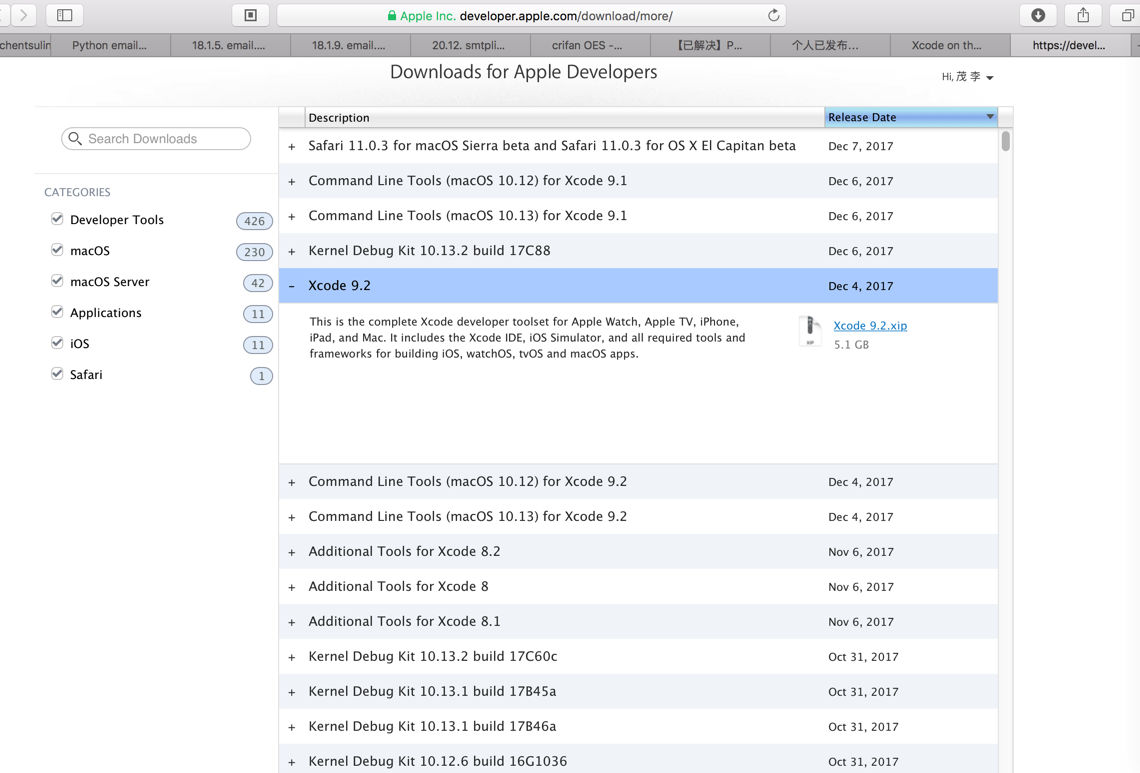The image size is (1140, 773).
Task: Sort by the Description column header
Action: (564, 117)
